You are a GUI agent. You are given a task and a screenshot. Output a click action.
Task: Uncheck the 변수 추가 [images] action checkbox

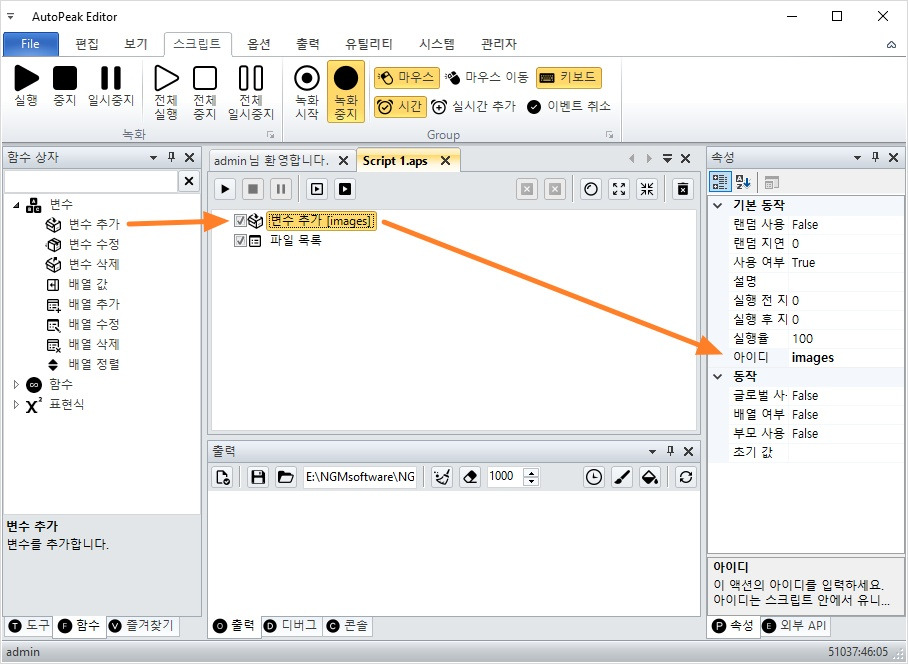pyautogui.click(x=240, y=221)
